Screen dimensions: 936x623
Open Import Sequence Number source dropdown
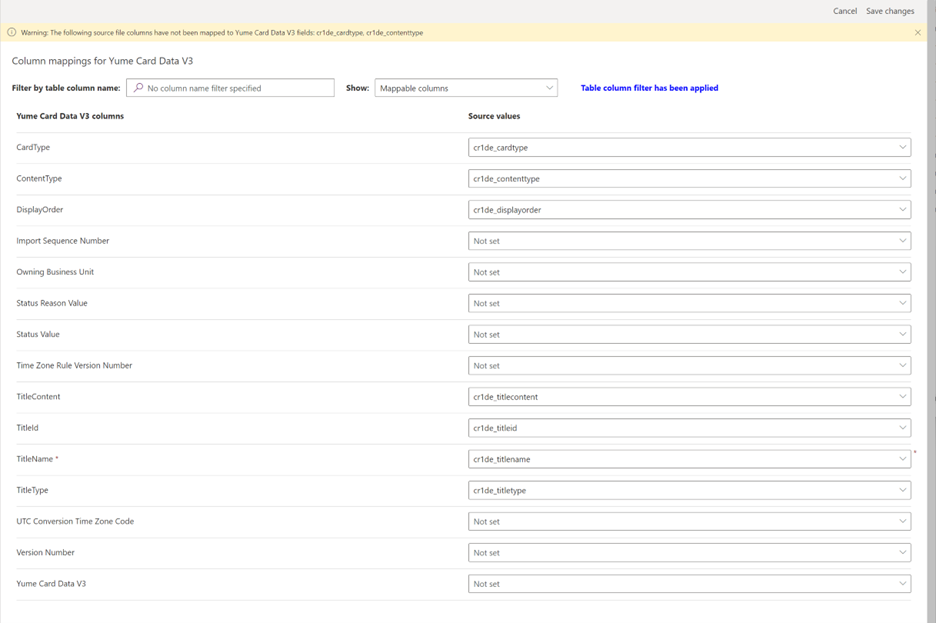[689, 241]
